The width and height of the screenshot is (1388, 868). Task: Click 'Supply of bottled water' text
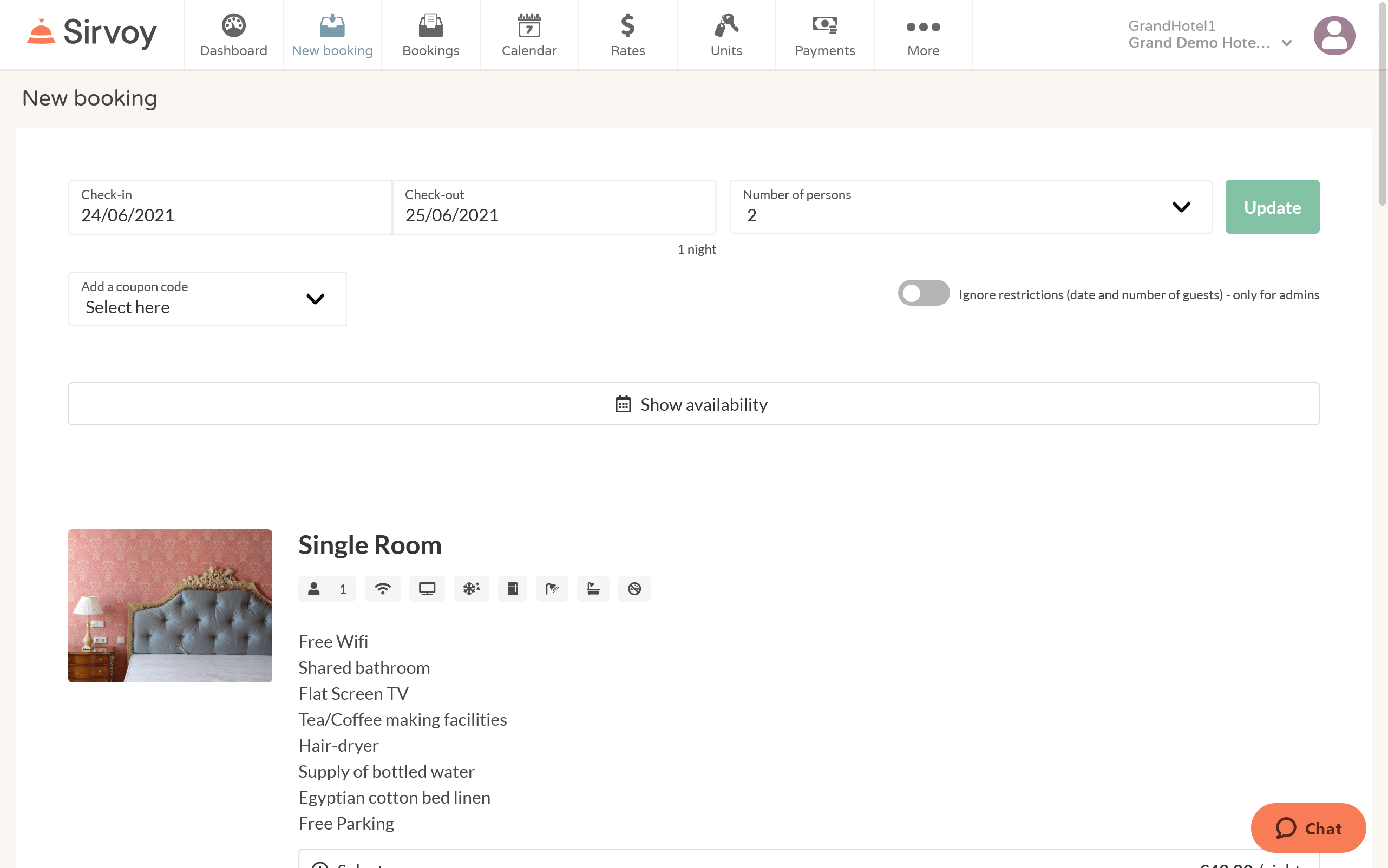387,771
